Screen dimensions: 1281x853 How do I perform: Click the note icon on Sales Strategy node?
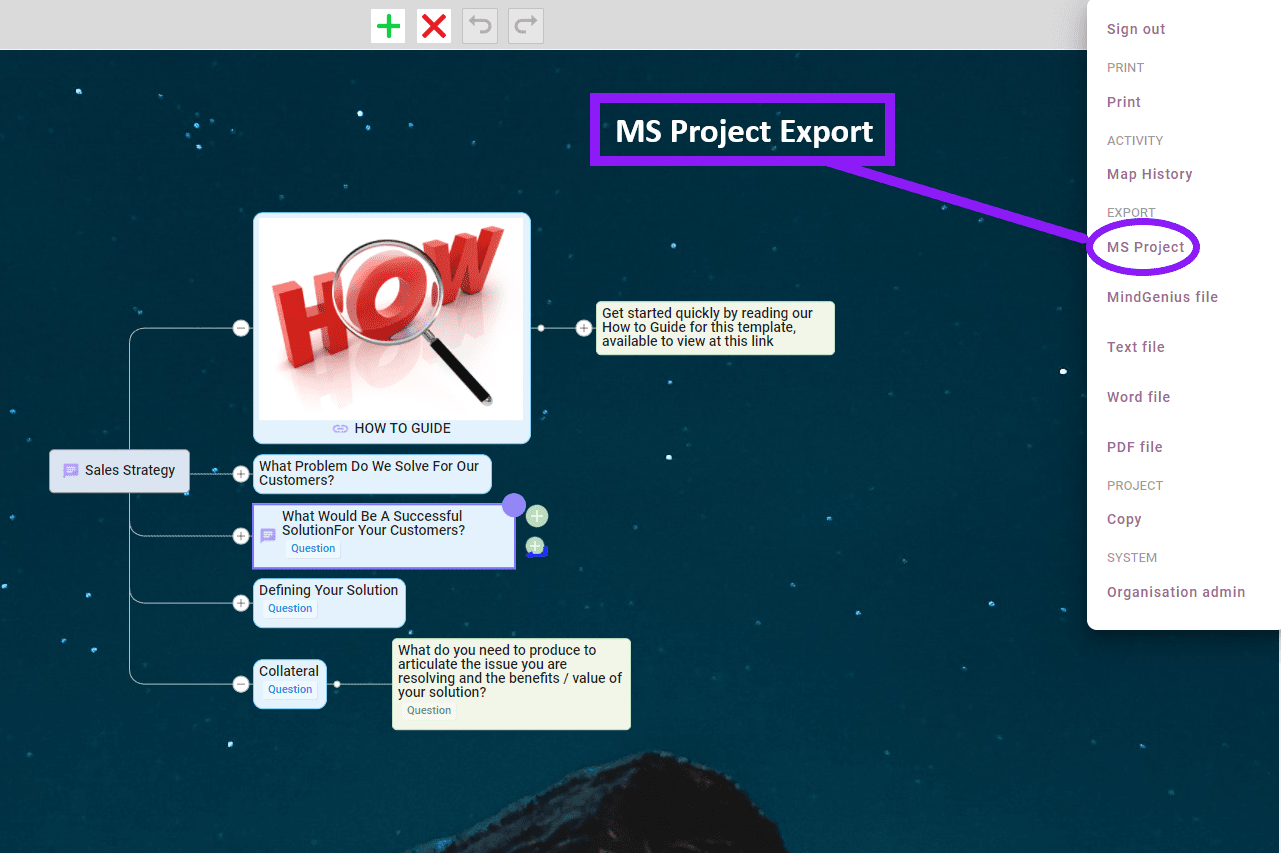[x=71, y=471]
